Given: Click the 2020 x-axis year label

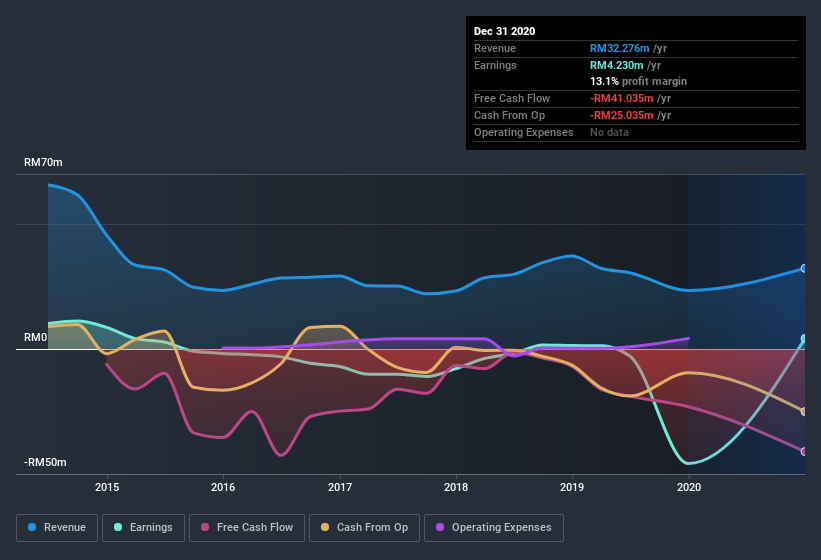Looking at the screenshot, I should click(689, 488).
